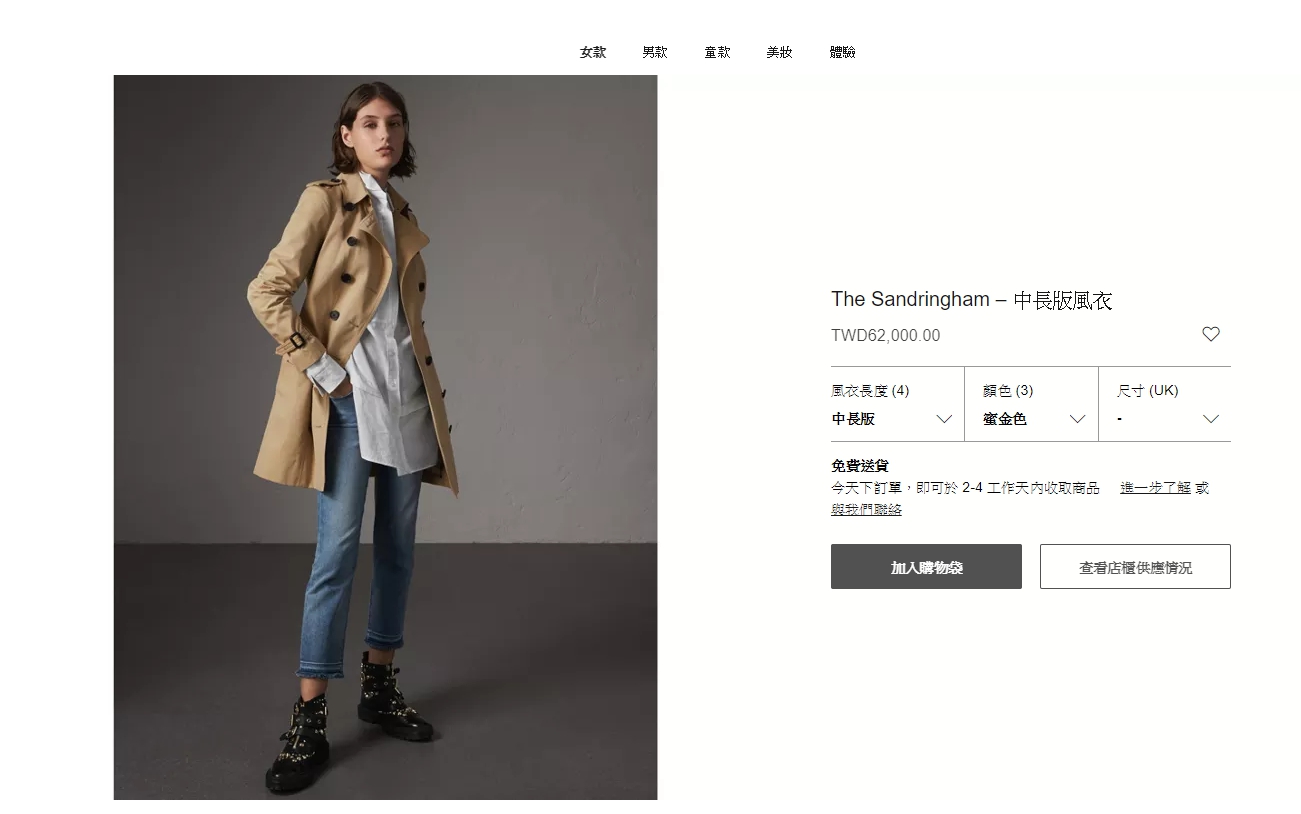Expand the 風衣長度 dropdown chevron

pos(943,419)
